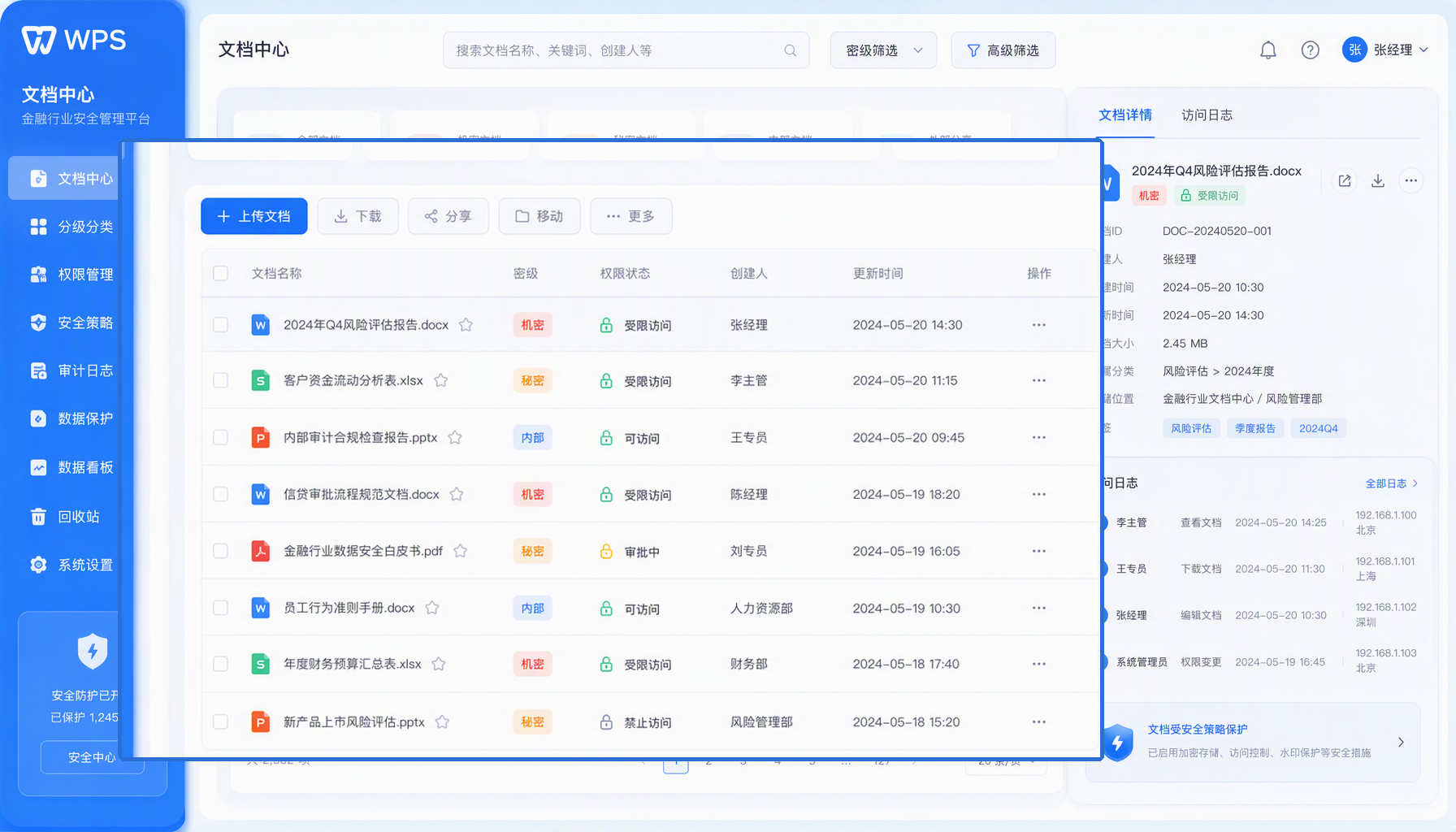This screenshot has height=832, width=1456.
Task: Check the box for 2024年Q4风险评估报告.docx
Action: [220, 325]
